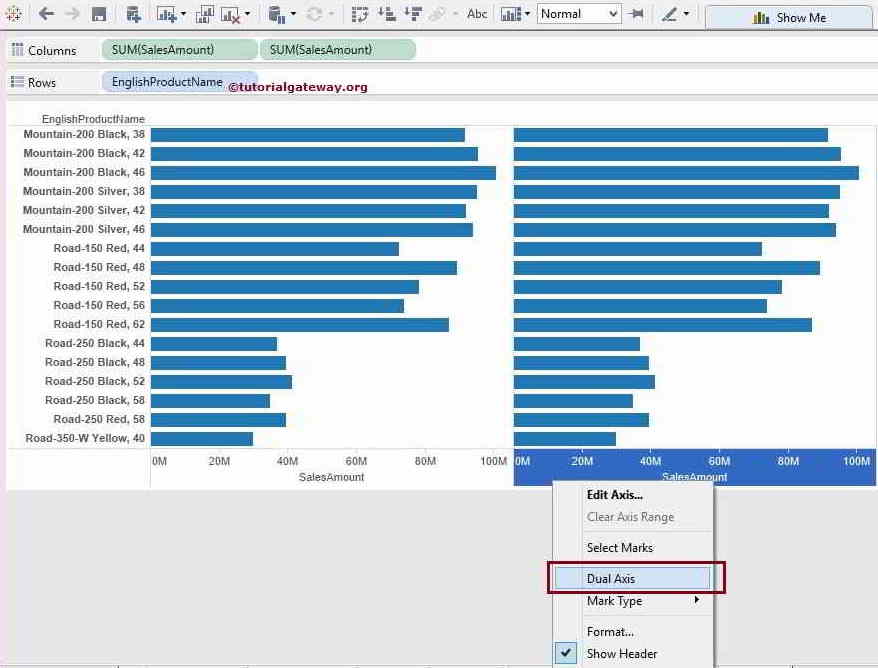This screenshot has height=668, width=878.
Task: Sort ascending toolbar icon
Action: coord(386,14)
